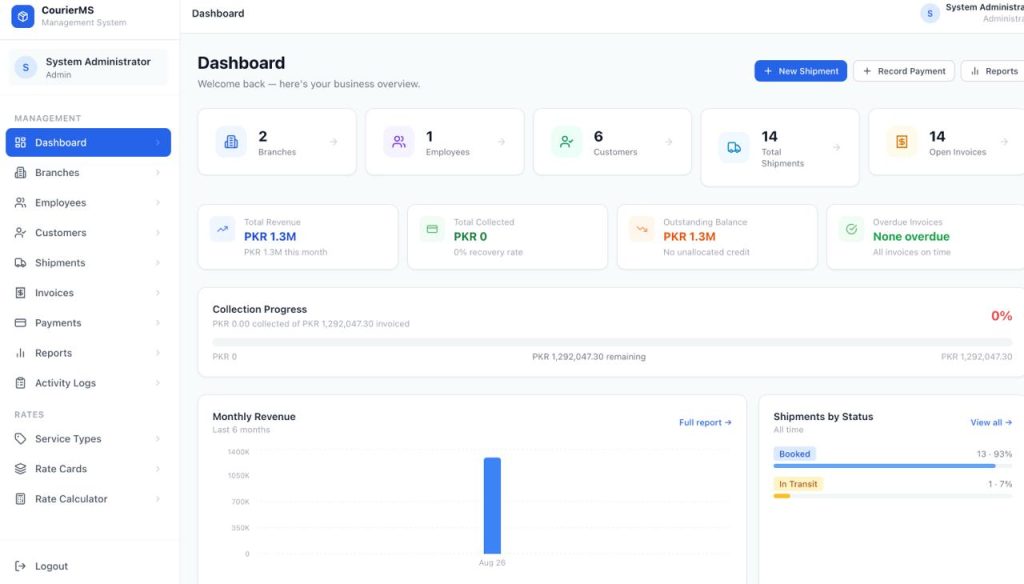Screen dimensions: 1024x584
Task: Open the Full report link
Action: tap(705, 423)
